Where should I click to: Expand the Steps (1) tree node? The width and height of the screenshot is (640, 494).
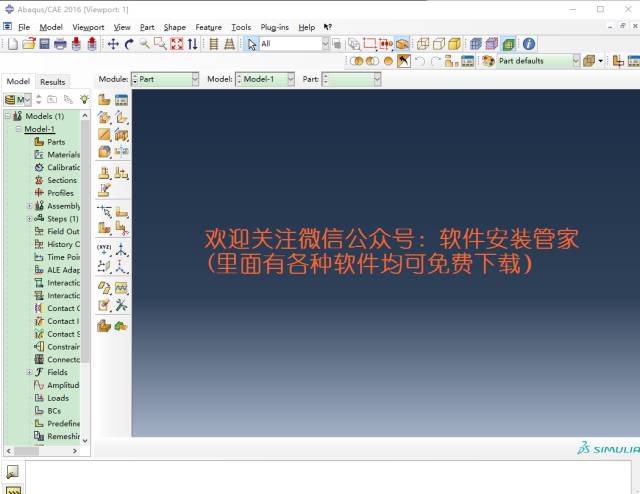tap(28, 218)
